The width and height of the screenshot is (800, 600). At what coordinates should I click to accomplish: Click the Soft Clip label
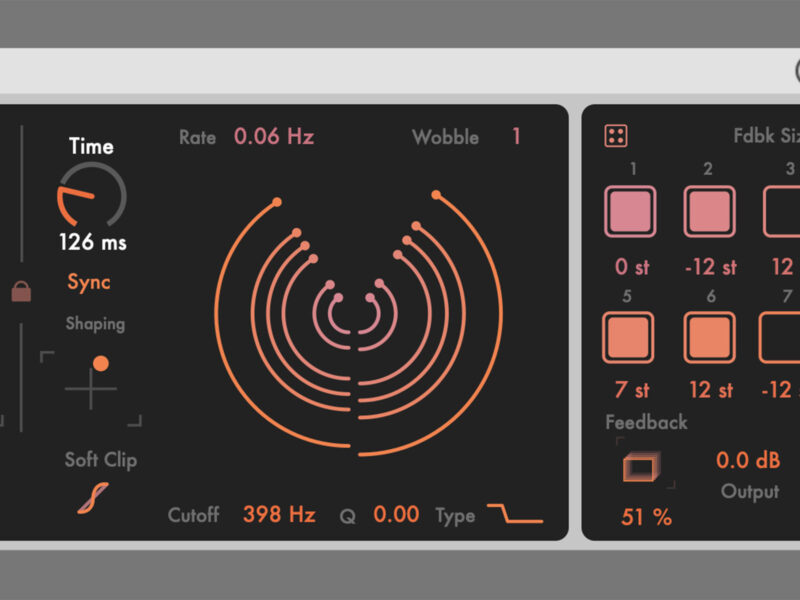[101, 460]
